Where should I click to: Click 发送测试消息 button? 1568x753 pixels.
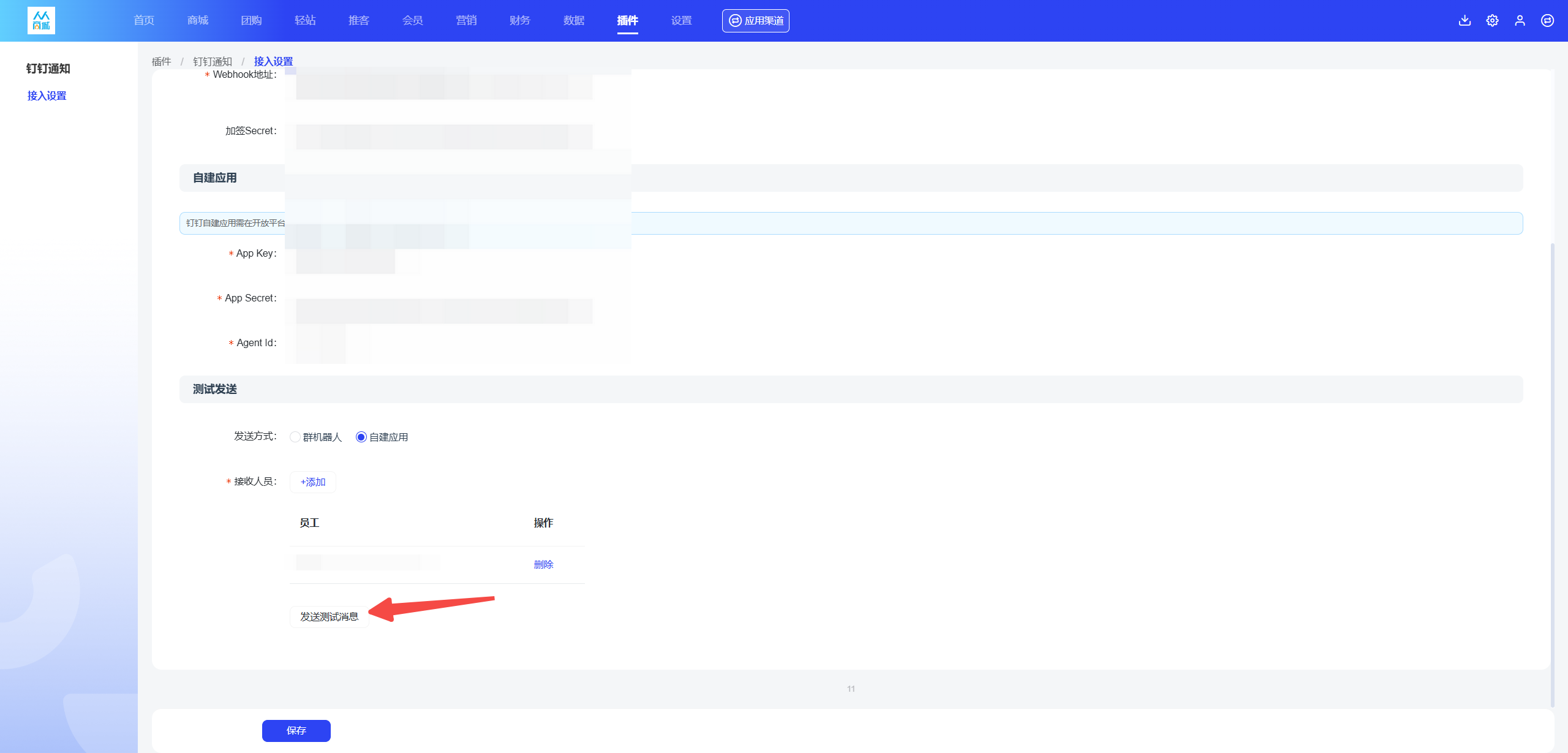pyautogui.click(x=329, y=616)
